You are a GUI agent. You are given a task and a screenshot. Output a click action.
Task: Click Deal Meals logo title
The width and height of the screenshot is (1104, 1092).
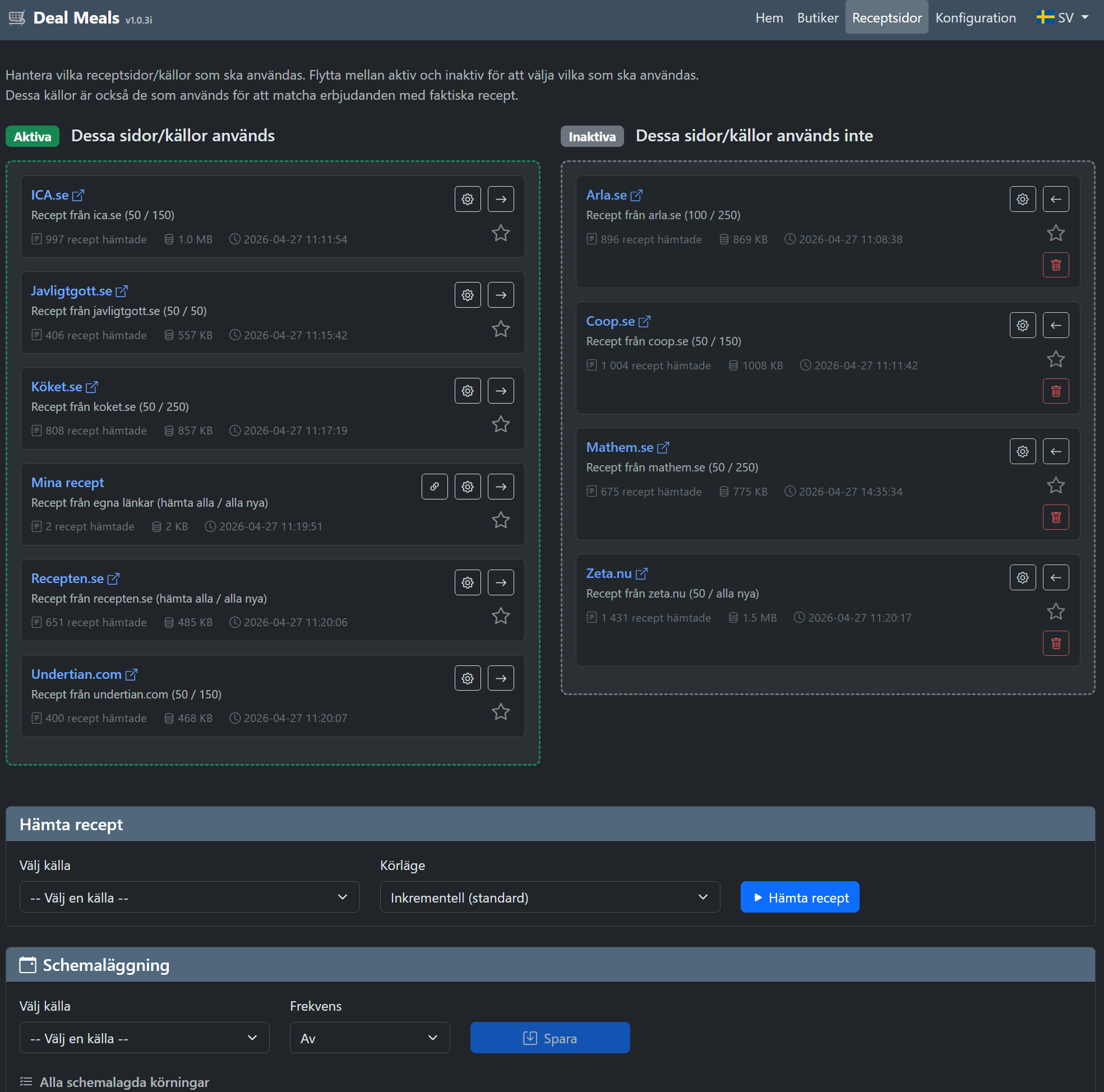pyautogui.click(x=77, y=18)
